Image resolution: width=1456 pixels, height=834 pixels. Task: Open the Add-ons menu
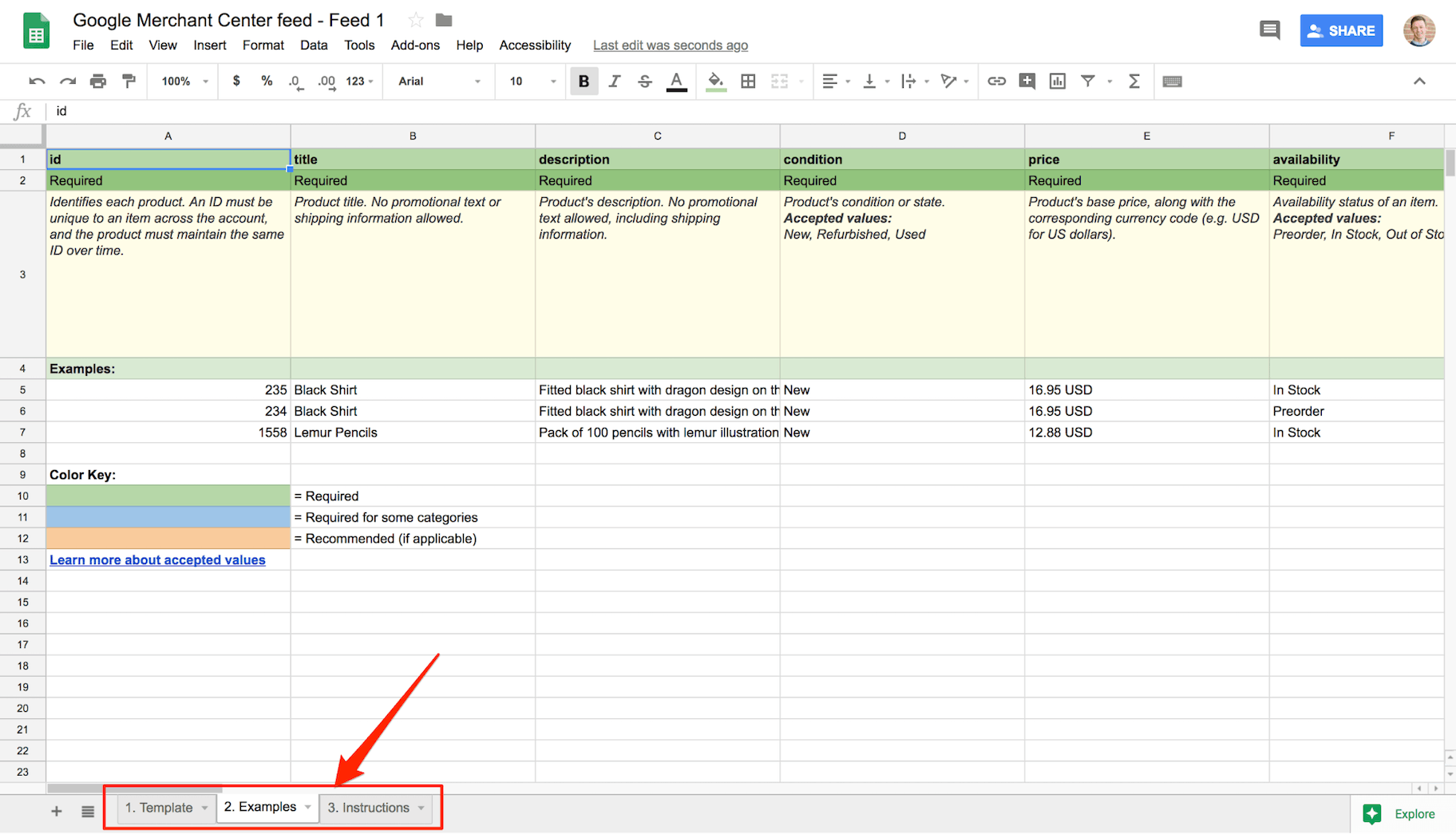[415, 45]
